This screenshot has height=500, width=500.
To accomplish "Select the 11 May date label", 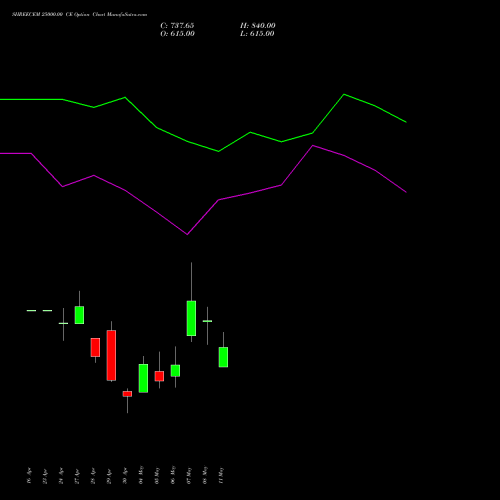I will point(221,476).
